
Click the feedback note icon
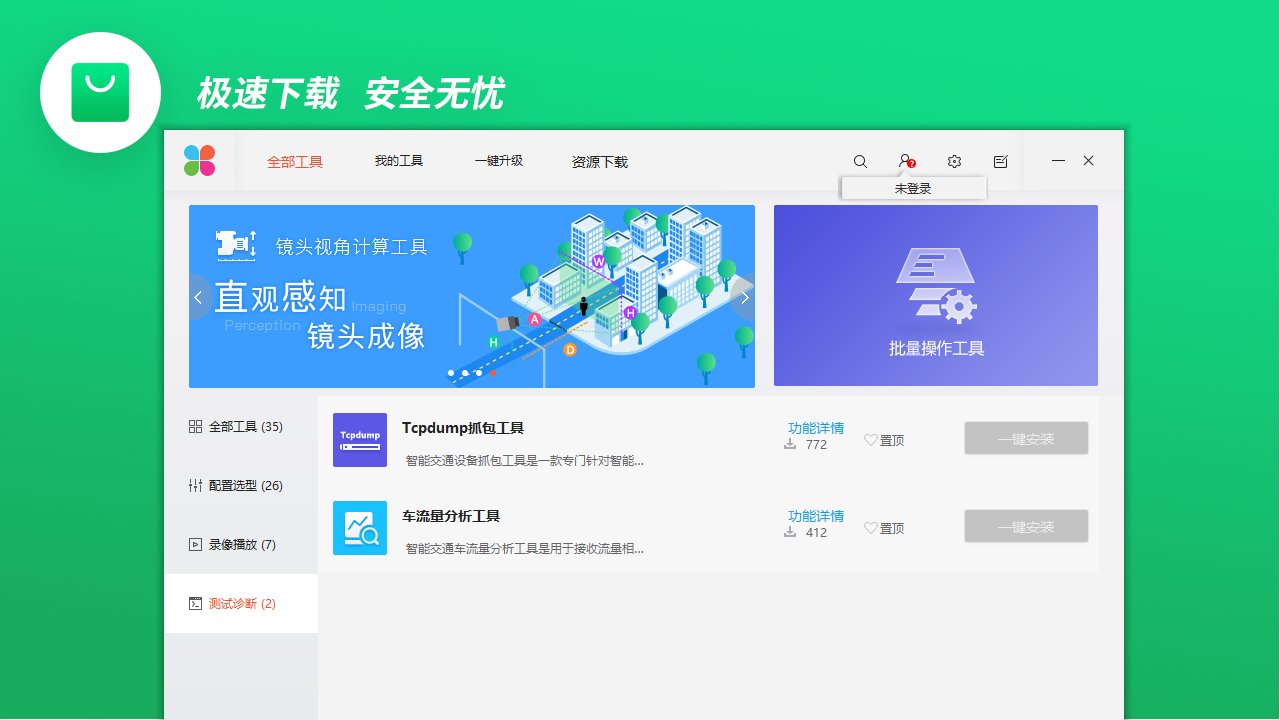(x=1000, y=161)
